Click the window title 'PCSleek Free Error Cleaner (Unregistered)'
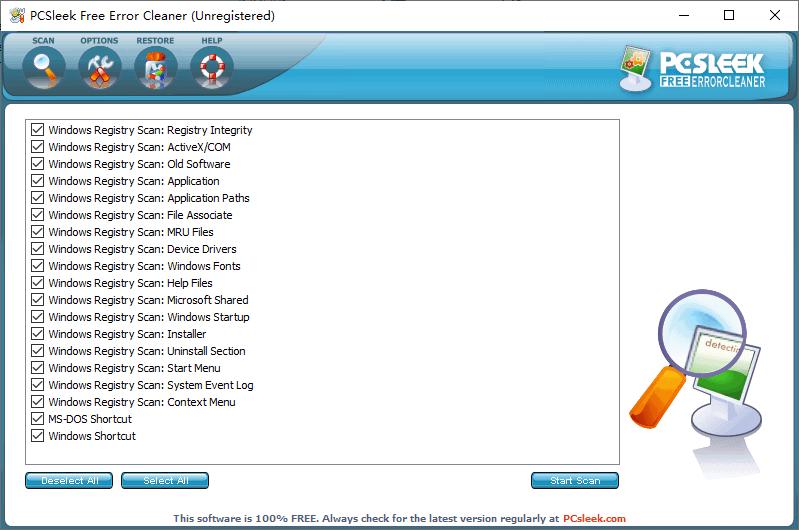Viewport: 799px width, 530px height. point(152,16)
